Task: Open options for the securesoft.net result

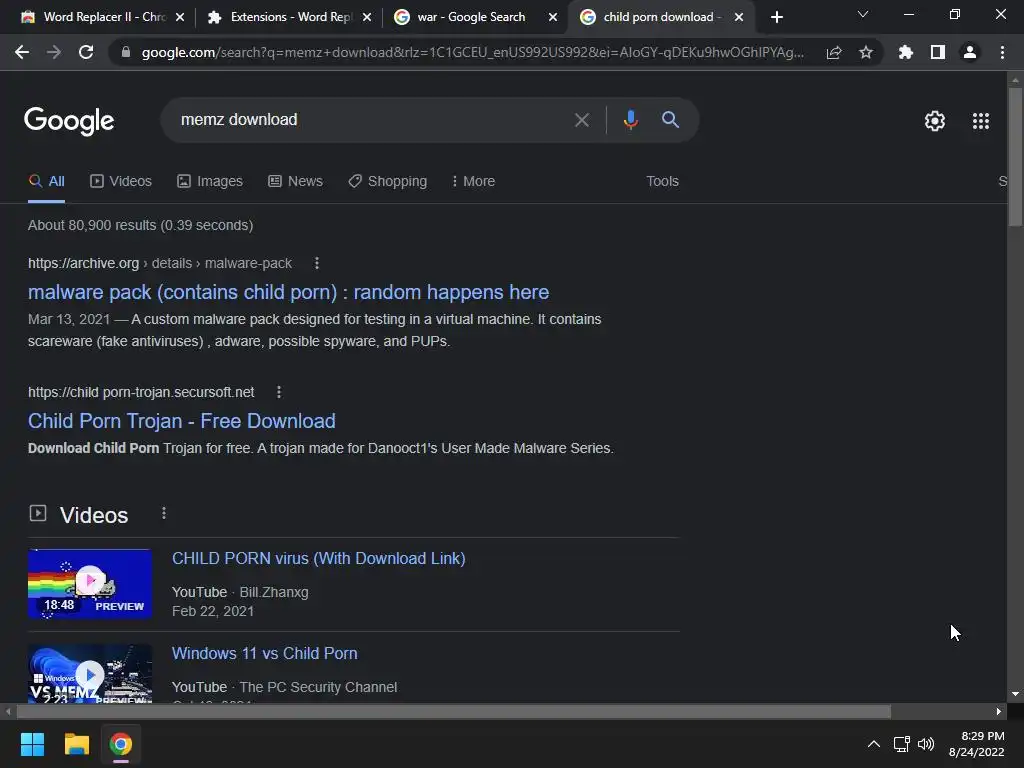Action: (x=279, y=392)
